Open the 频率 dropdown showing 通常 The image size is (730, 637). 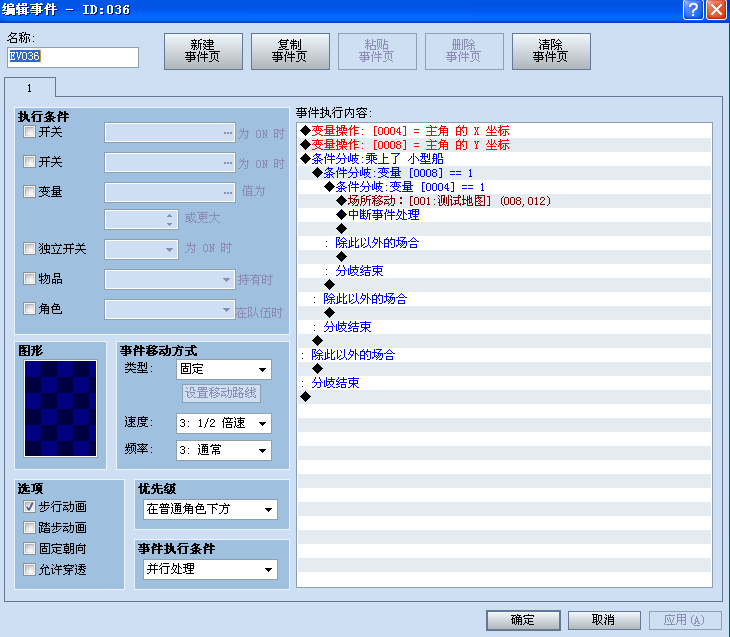point(224,450)
